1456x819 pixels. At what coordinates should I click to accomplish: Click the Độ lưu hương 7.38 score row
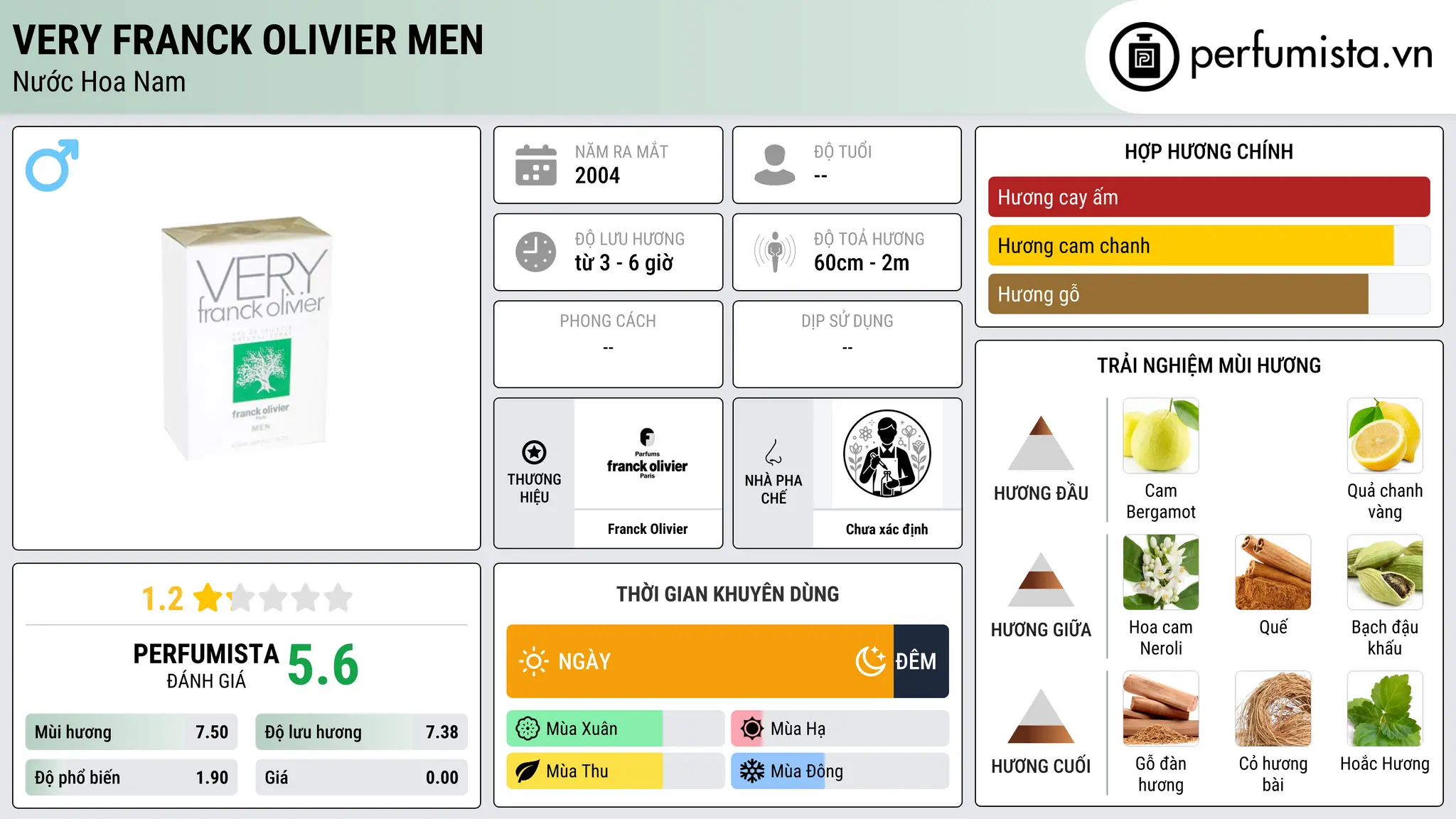pyautogui.click(x=361, y=732)
